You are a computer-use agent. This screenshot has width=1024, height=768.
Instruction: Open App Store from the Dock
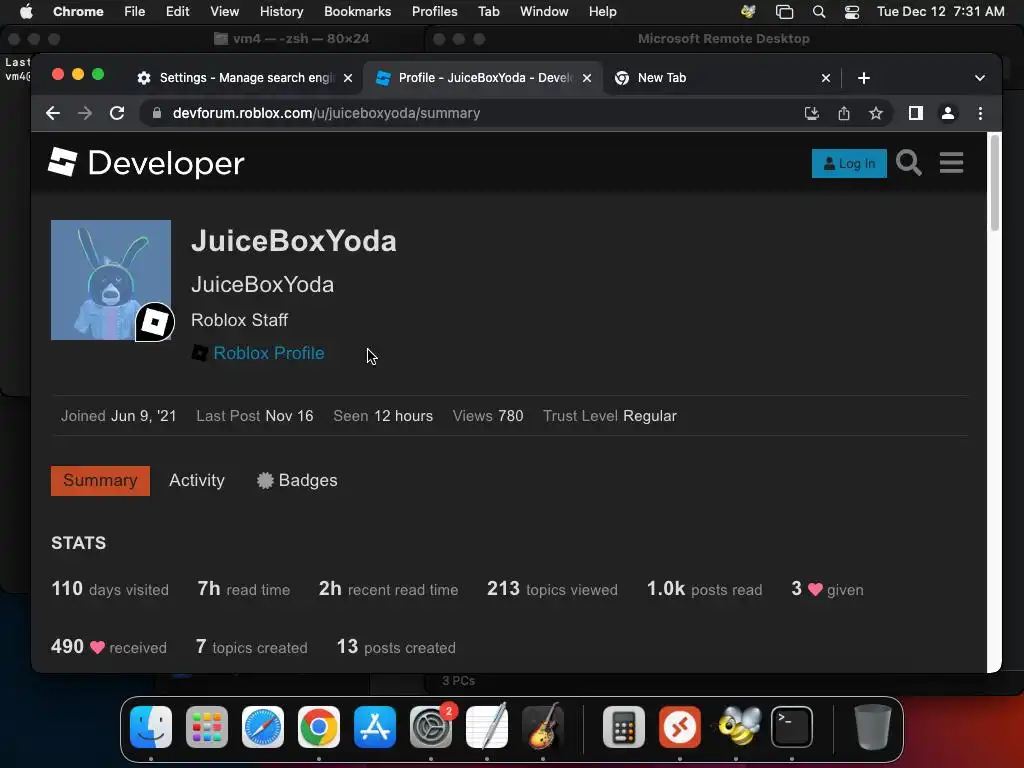tap(375, 727)
